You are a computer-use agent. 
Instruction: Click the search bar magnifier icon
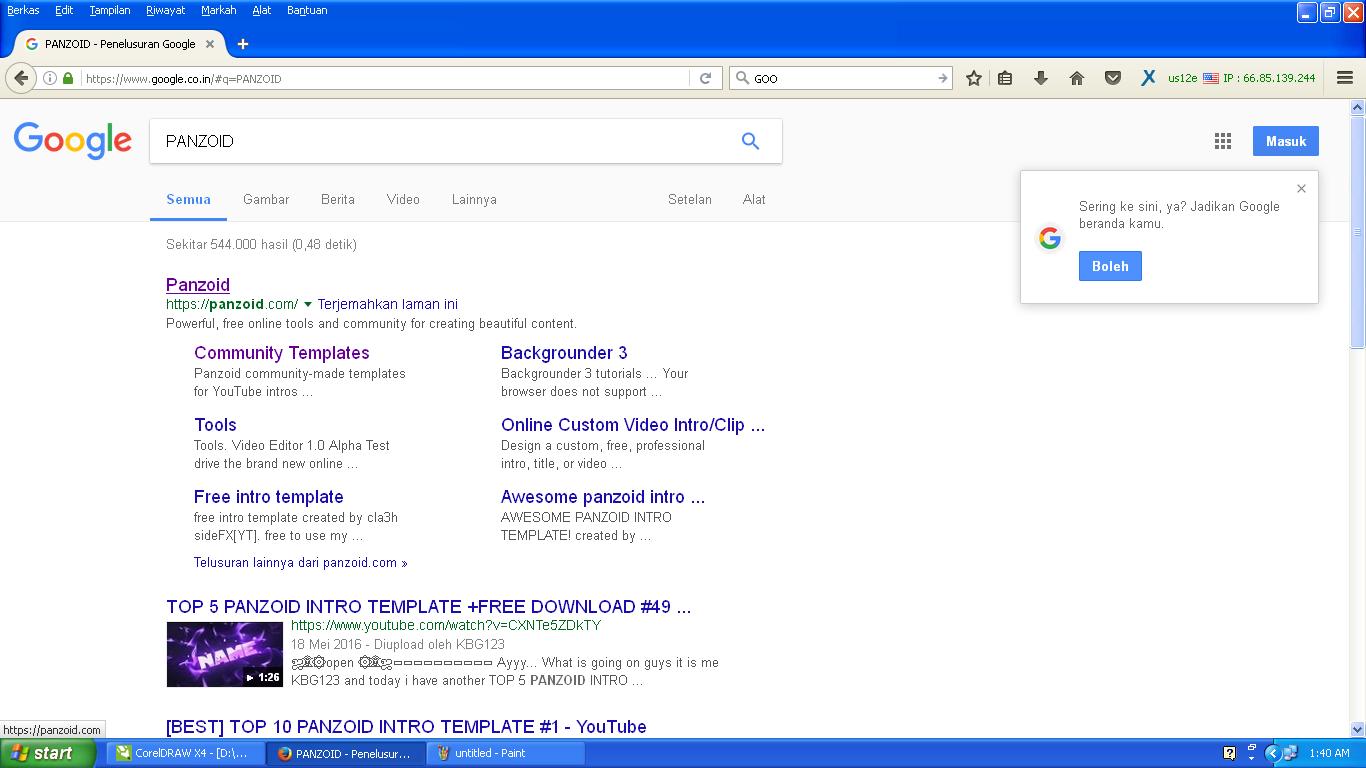click(741, 78)
